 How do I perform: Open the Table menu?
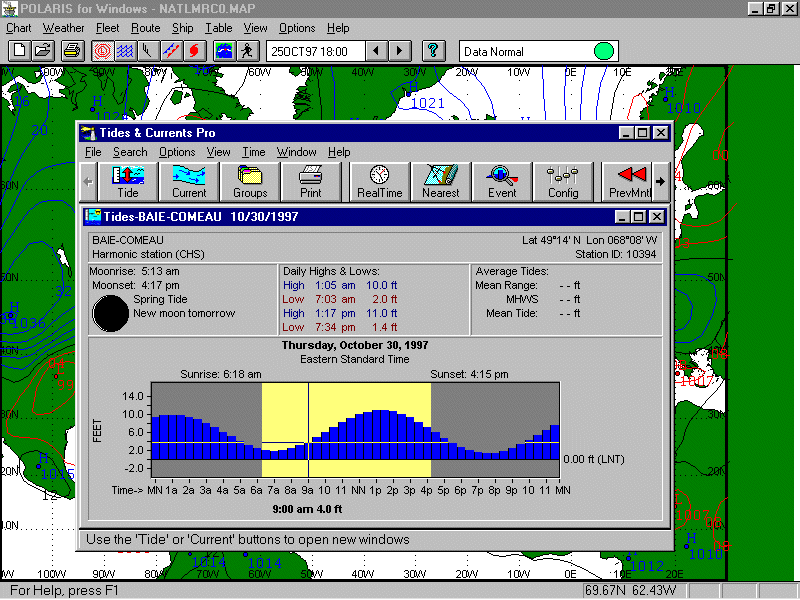click(219, 28)
